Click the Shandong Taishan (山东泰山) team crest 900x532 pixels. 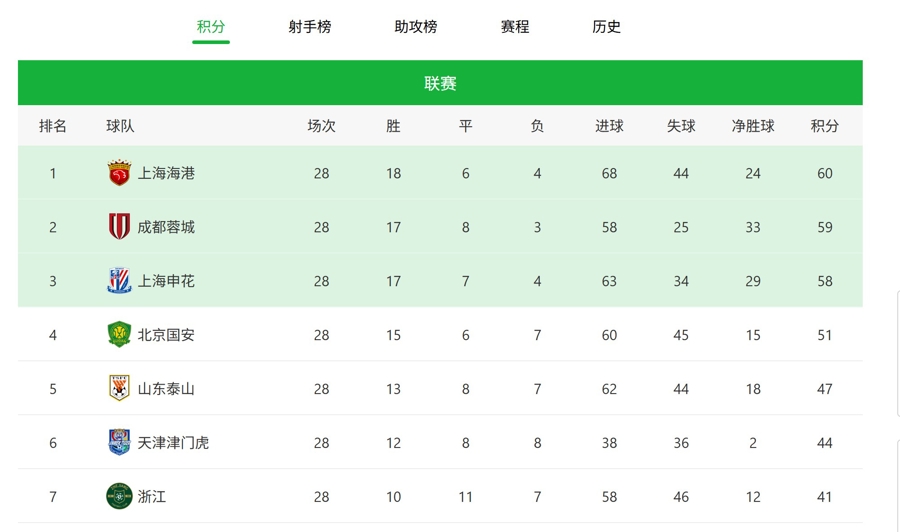point(119,389)
